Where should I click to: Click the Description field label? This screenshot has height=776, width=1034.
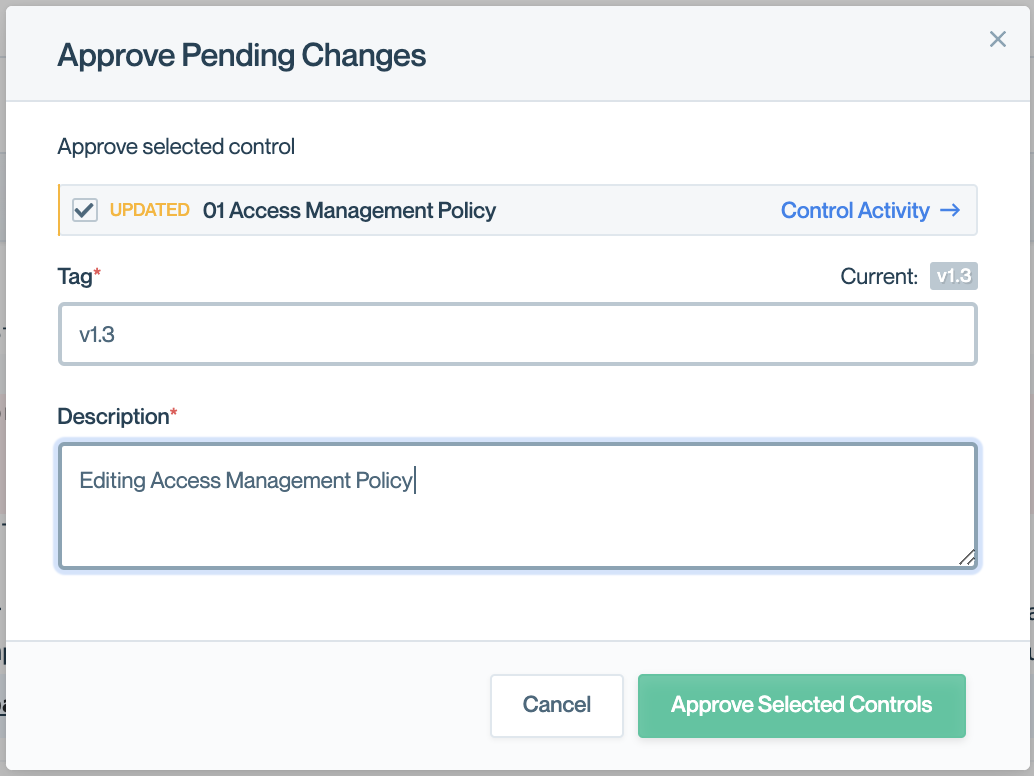click(113, 416)
